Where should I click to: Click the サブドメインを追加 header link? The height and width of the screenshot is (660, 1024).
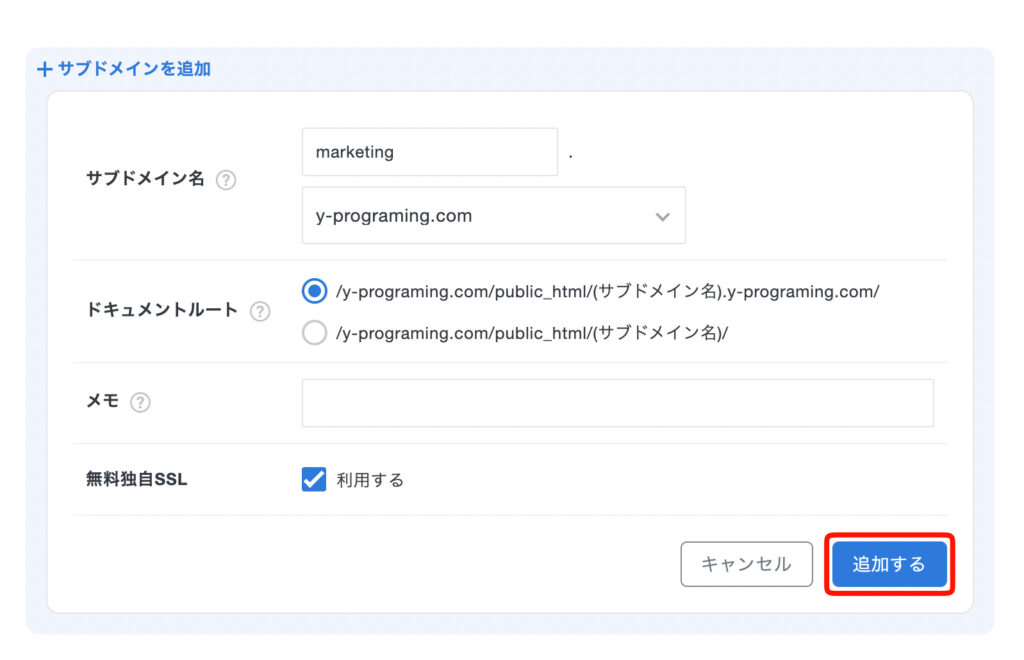pyautogui.click(x=134, y=70)
